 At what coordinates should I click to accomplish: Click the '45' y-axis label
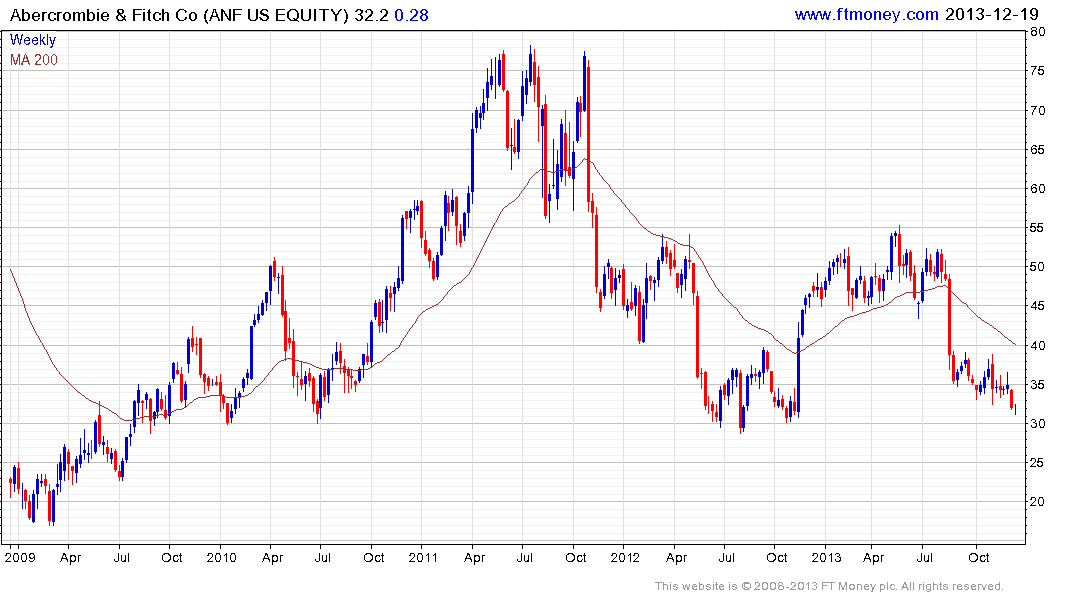(x=1037, y=306)
